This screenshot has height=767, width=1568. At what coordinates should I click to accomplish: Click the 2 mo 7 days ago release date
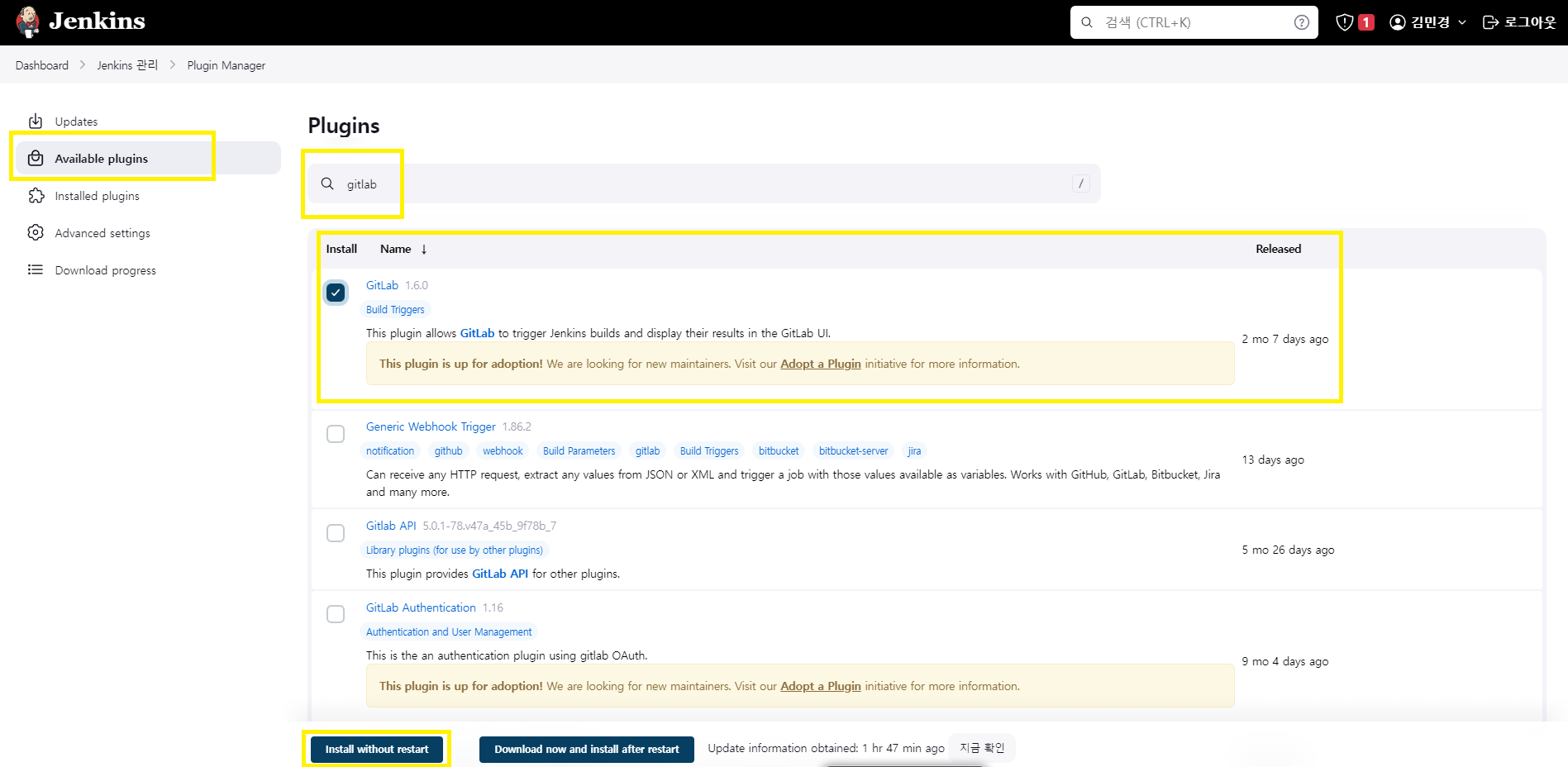pyautogui.click(x=1284, y=339)
